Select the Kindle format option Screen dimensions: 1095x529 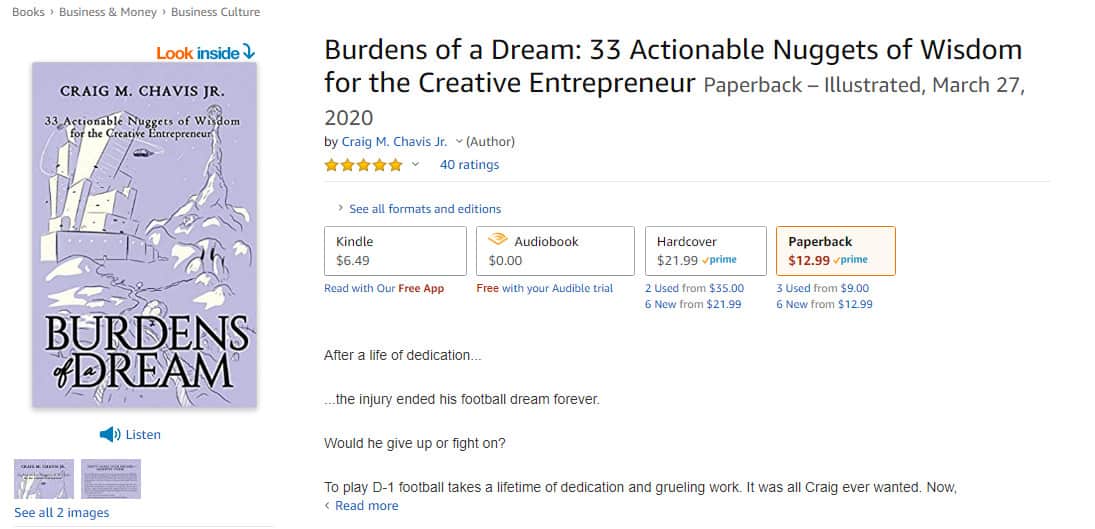pyautogui.click(x=395, y=251)
